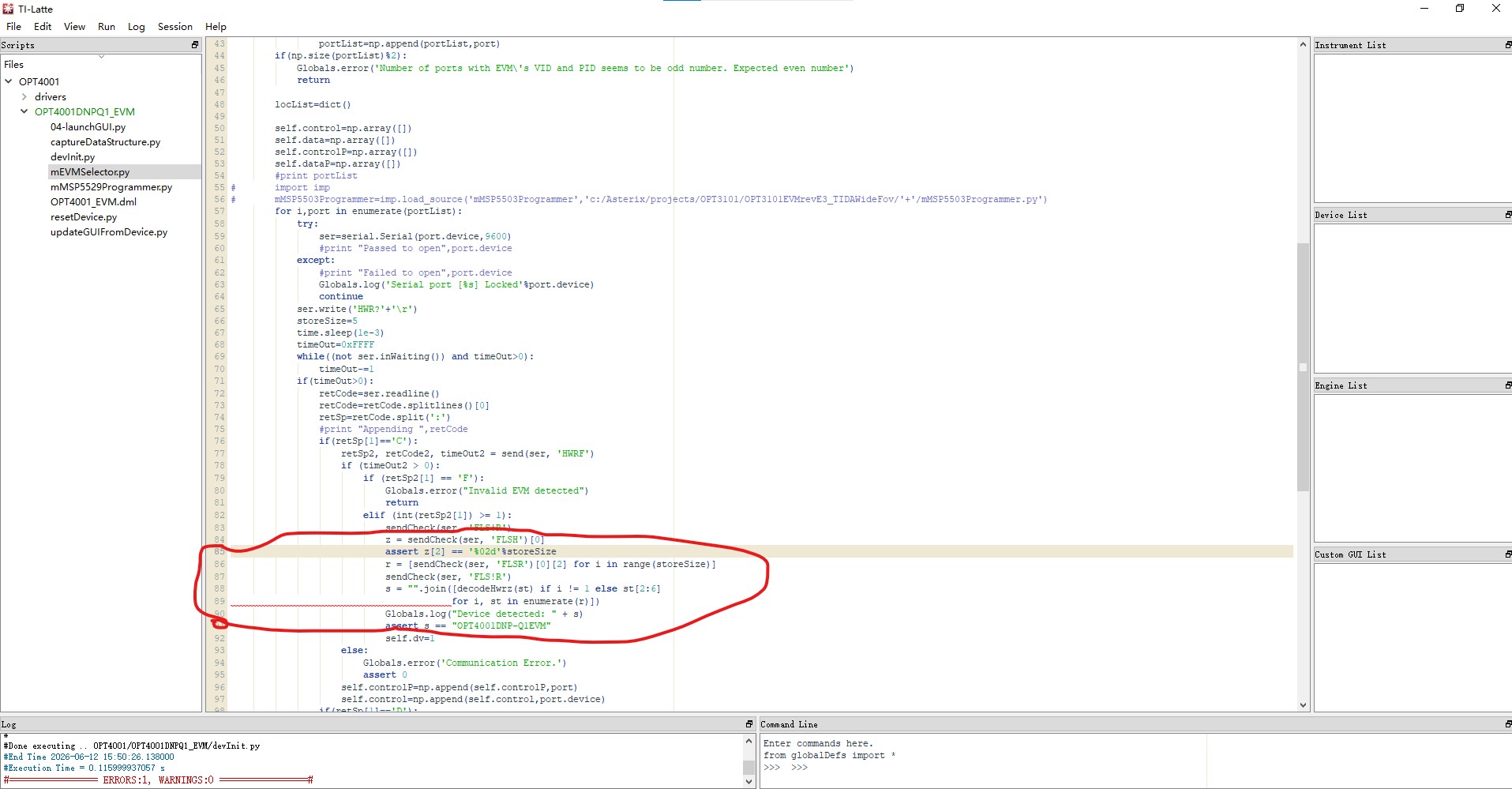1512x789 pixels.
Task: Expand the drivers folder
Action: tap(24, 96)
